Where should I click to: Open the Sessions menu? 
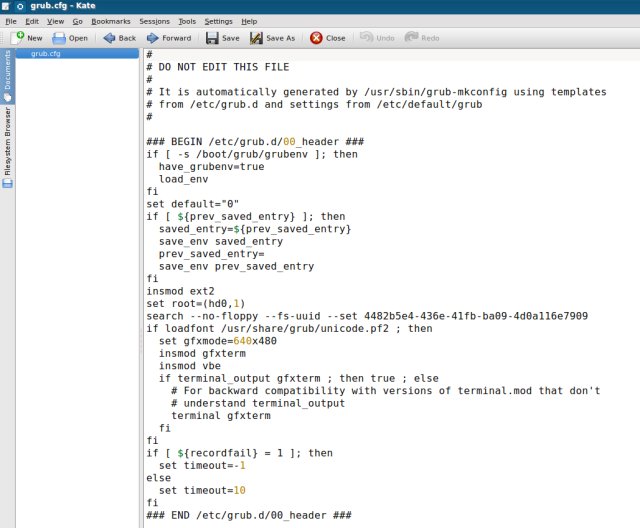click(x=154, y=21)
